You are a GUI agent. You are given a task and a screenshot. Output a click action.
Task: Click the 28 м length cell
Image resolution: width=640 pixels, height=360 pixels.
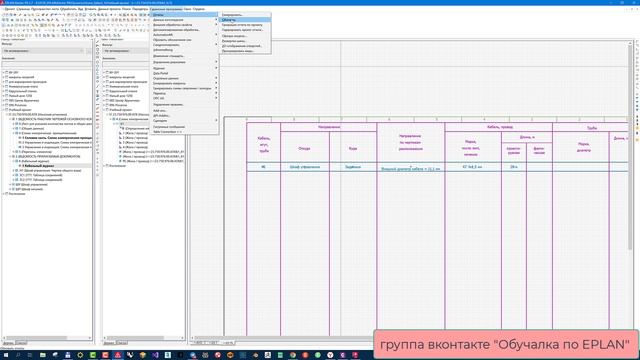click(x=513, y=167)
